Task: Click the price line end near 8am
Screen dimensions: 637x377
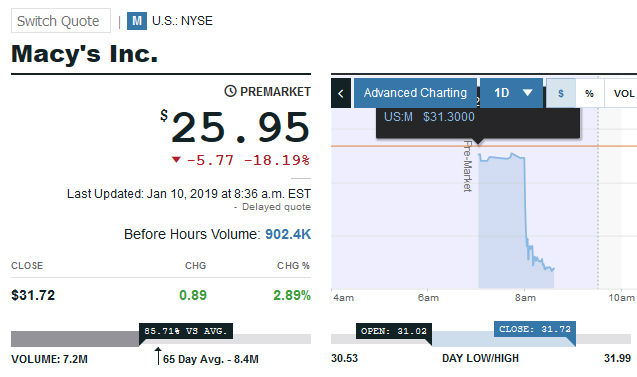Action: coord(553,269)
